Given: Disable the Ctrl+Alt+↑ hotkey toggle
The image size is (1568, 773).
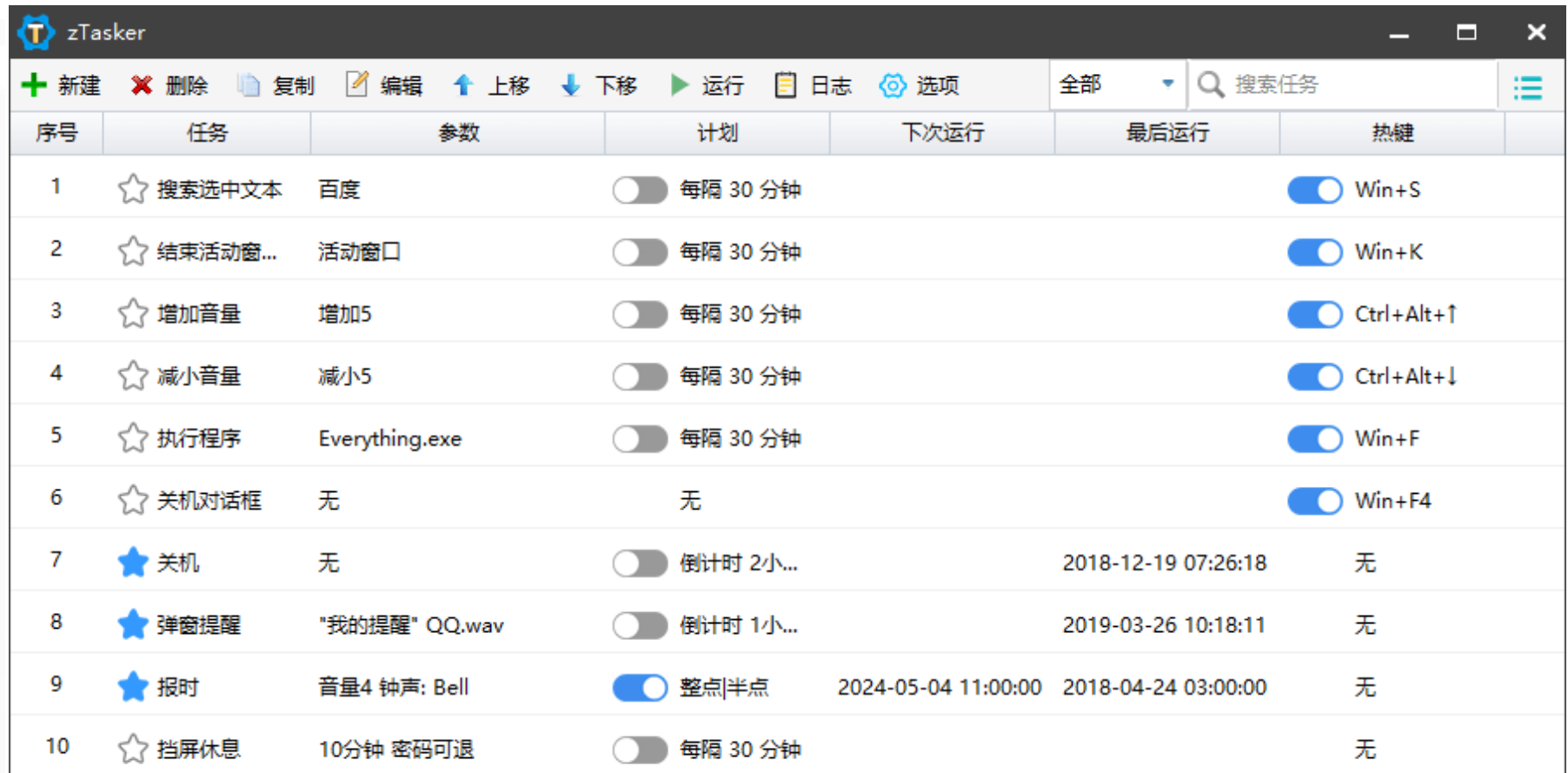Looking at the screenshot, I should click(1315, 314).
